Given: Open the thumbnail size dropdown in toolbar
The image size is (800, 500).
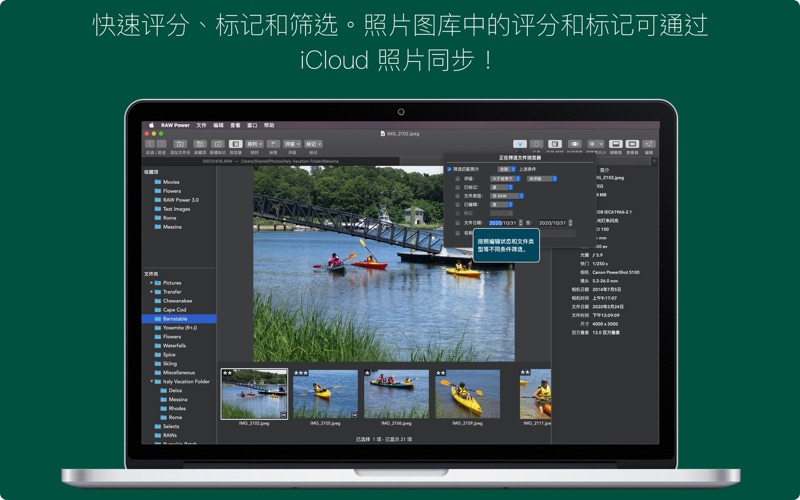Looking at the screenshot, I should click(595, 144).
